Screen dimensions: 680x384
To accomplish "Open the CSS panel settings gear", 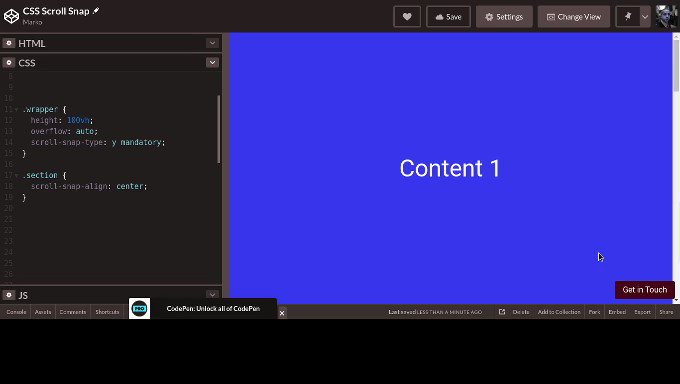I will [9, 62].
